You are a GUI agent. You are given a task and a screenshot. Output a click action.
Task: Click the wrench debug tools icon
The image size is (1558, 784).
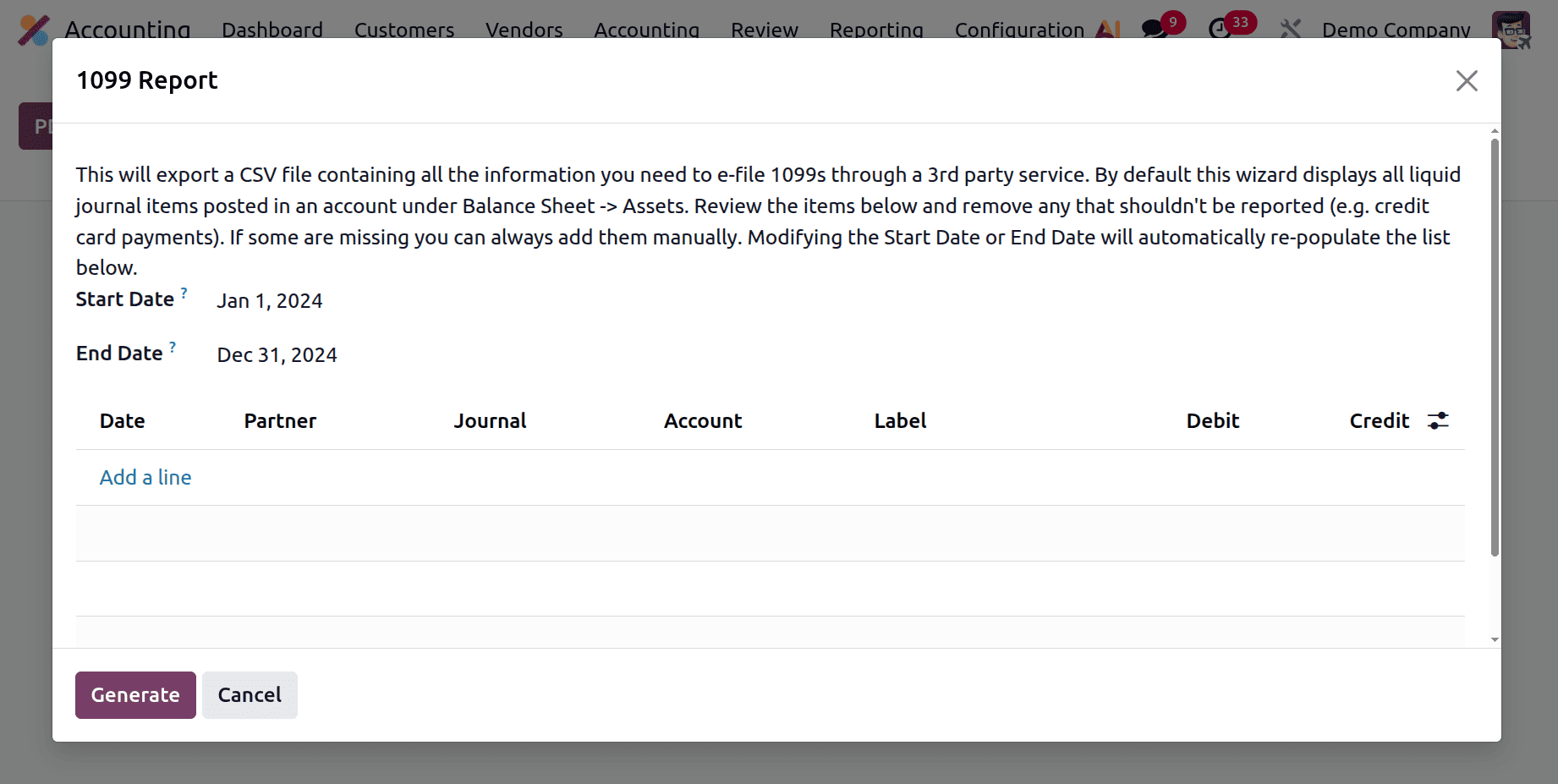(1290, 30)
